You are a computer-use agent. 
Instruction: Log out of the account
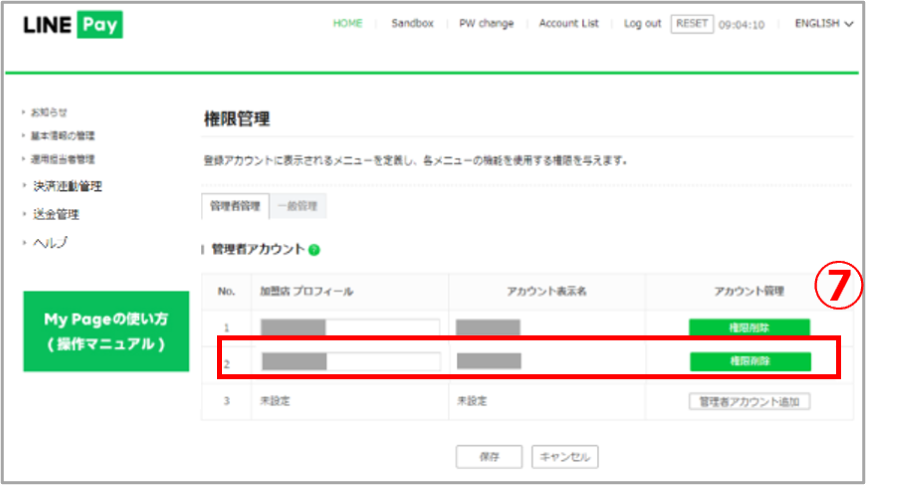(x=642, y=24)
